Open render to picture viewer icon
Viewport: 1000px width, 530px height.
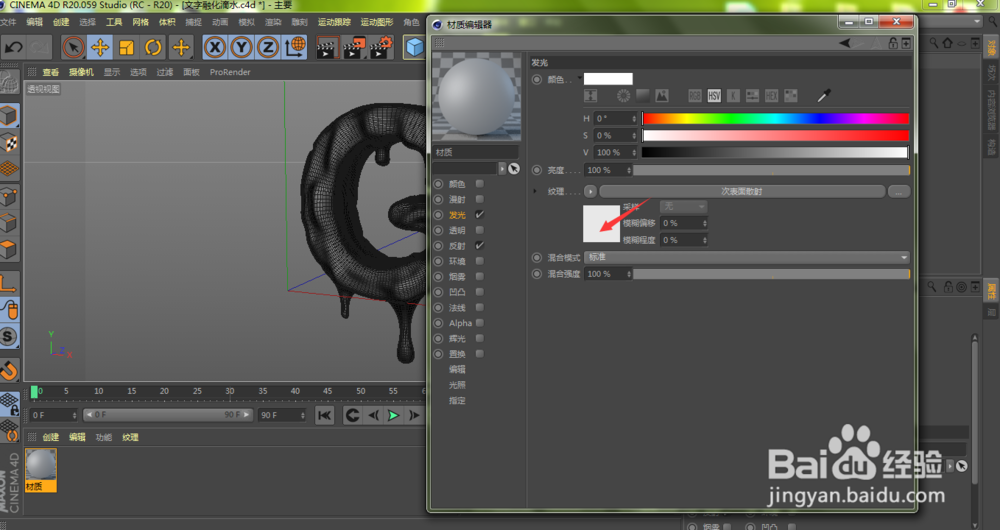[354, 48]
